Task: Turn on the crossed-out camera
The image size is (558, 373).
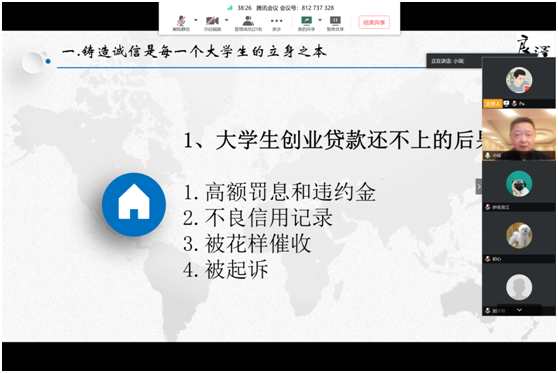Action: point(212,23)
